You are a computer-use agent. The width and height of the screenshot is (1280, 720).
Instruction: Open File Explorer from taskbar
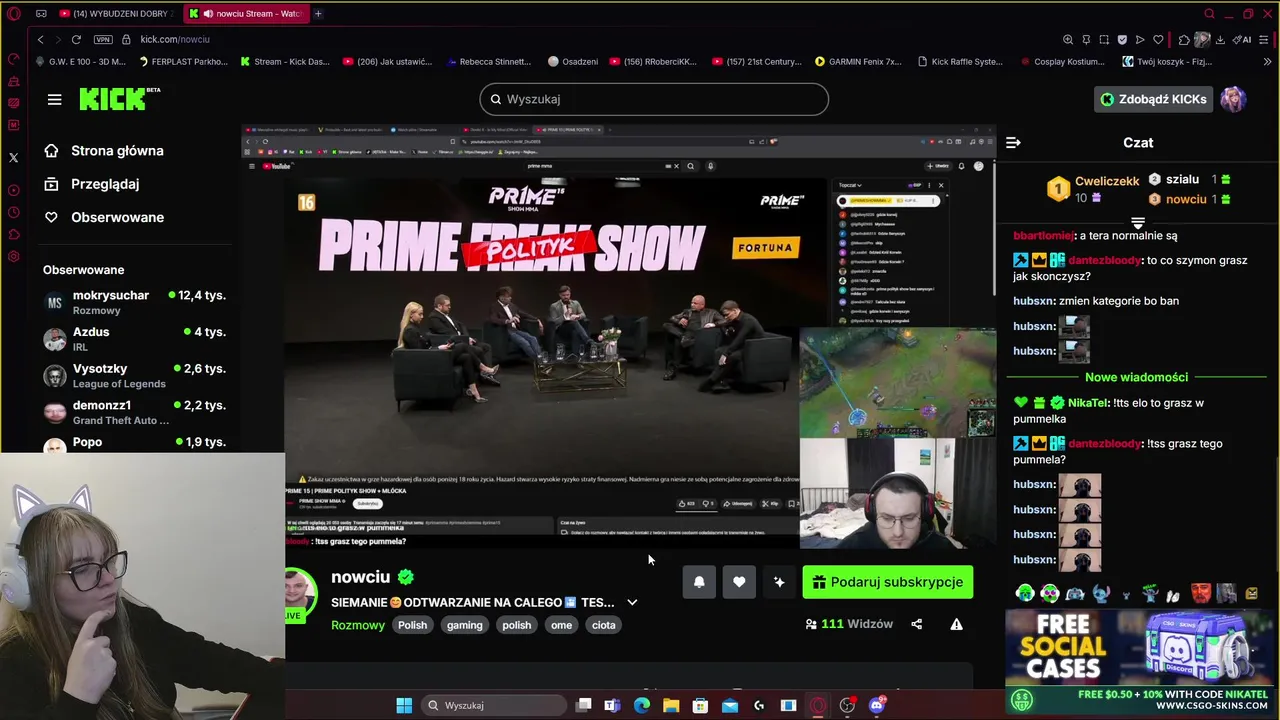pyautogui.click(x=671, y=705)
